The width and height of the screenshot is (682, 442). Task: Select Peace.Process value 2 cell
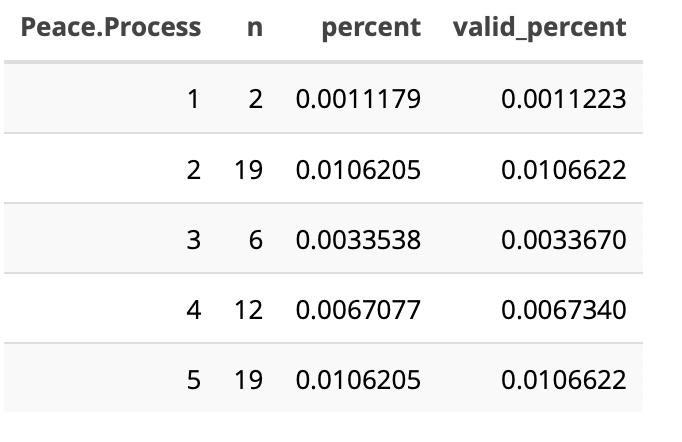193,170
